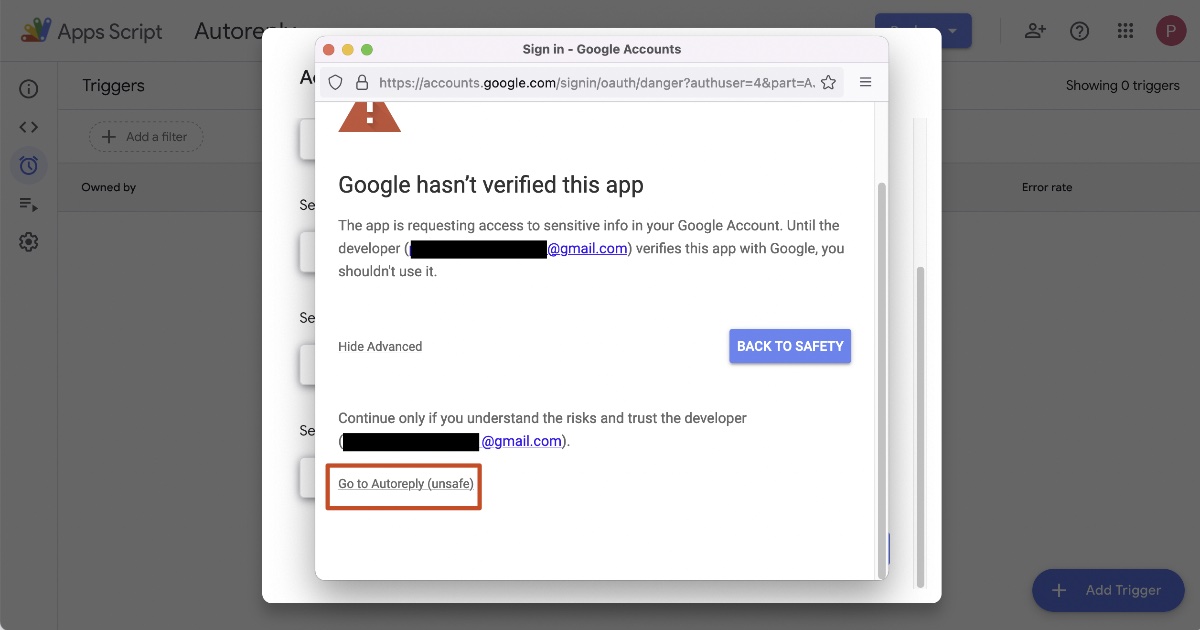
Task: Open the Overview page in sidebar
Action: pyautogui.click(x=28, y=89)
